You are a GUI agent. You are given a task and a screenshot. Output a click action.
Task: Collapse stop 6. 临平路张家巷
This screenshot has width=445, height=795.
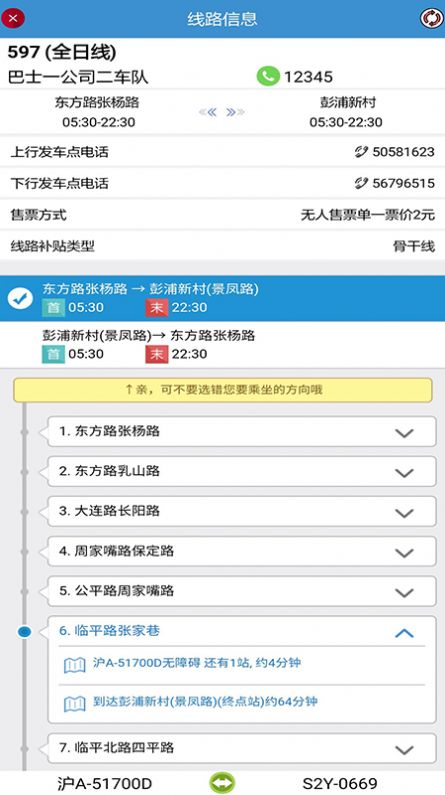[x=404, y=633]
